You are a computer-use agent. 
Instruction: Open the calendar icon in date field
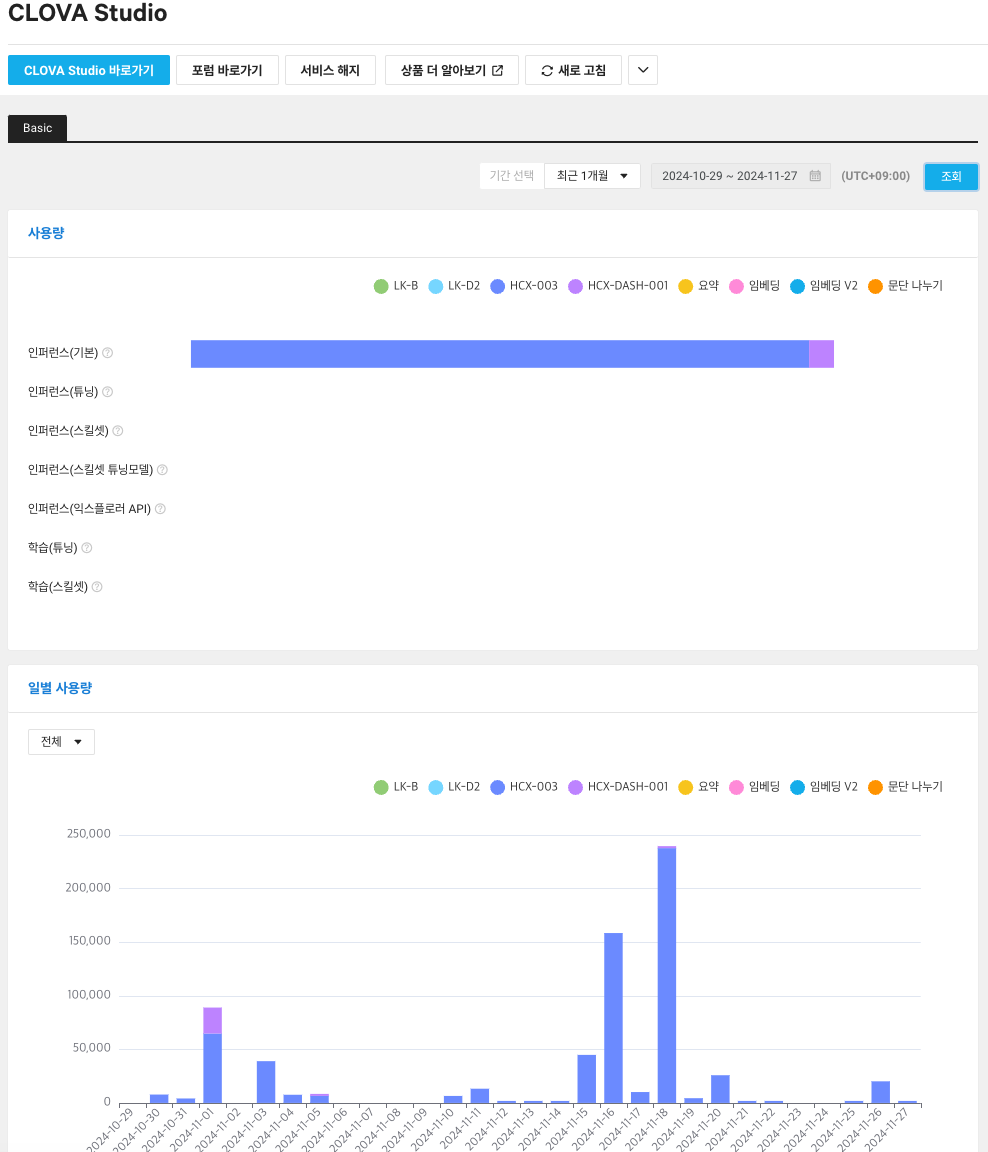pos(815,176)
